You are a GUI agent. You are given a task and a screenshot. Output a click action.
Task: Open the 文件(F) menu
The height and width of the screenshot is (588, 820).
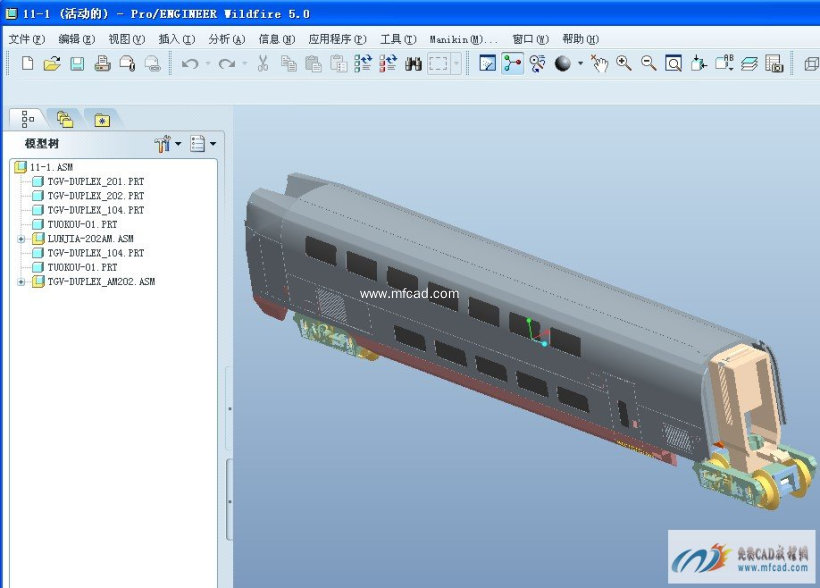tap(27, 39)
